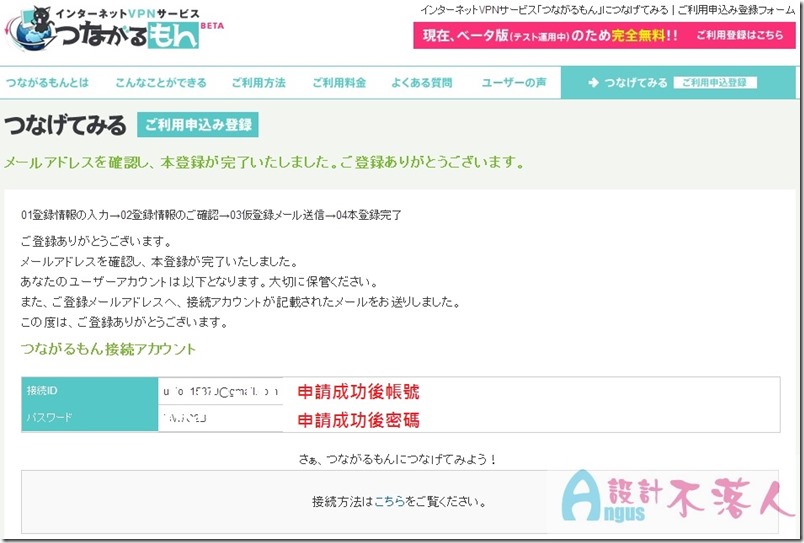Click the 接続ID label cell

tap(90, 391)
